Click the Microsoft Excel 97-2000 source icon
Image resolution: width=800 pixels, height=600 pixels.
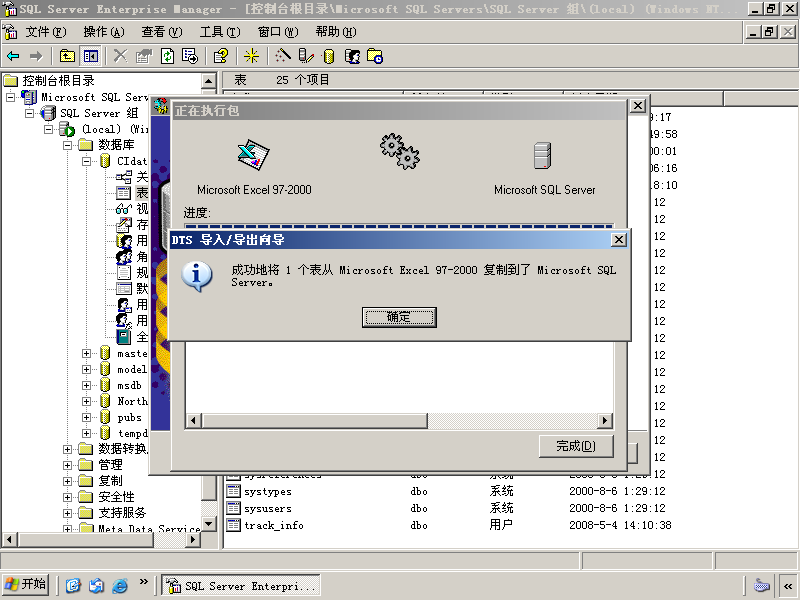coord(254,155)
